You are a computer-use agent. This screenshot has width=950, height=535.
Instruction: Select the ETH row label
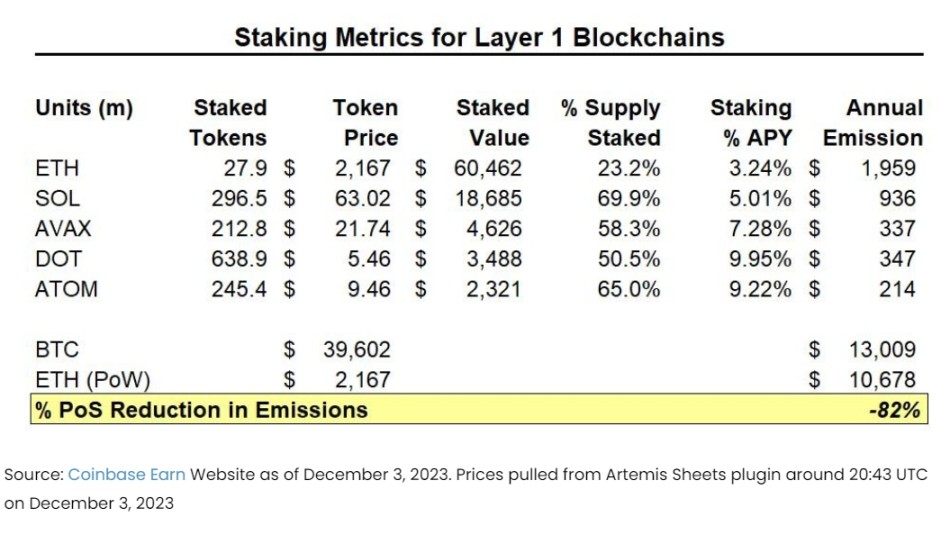tap(56, 169)
